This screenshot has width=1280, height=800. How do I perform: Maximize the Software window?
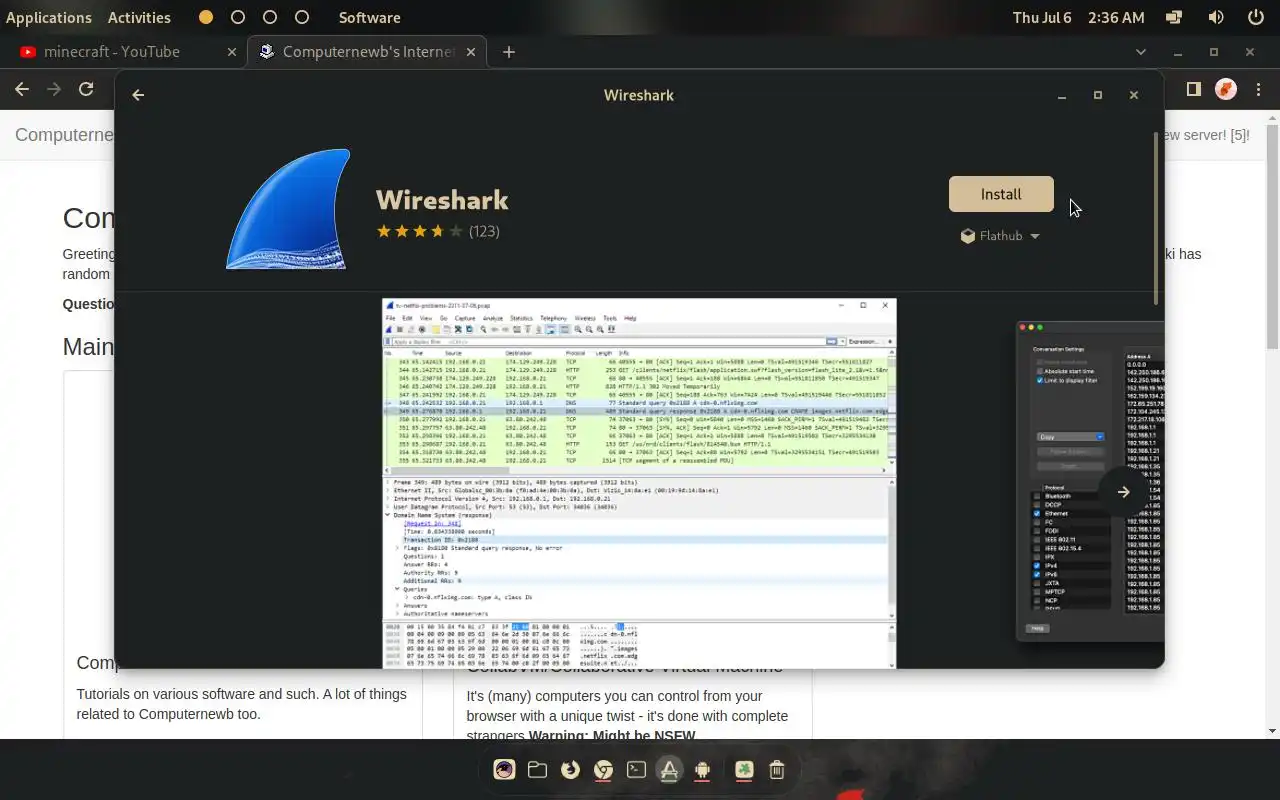coord(1098,95)
